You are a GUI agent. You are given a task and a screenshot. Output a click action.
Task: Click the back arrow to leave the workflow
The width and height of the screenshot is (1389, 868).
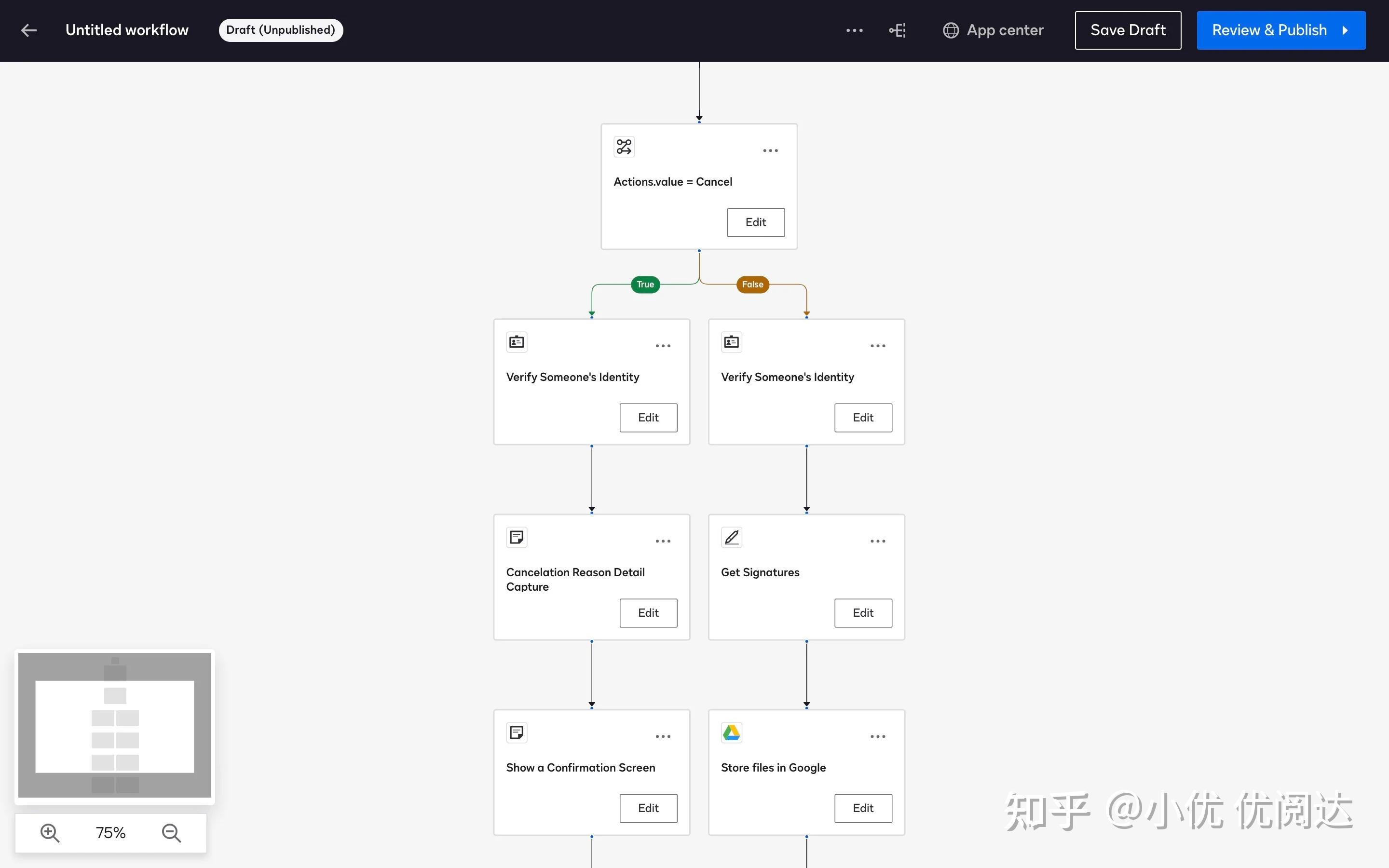point(29,30)
